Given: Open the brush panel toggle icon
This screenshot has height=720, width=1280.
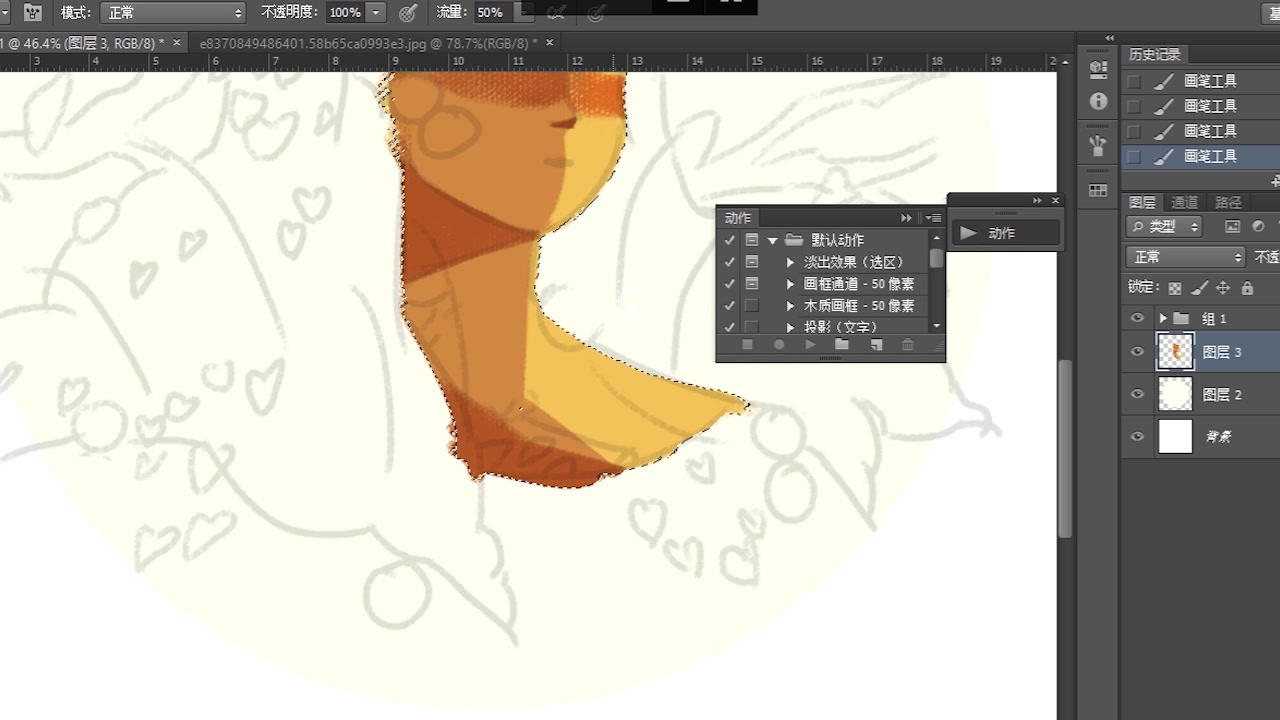Looking at the screenshot, I should point(33,13).
